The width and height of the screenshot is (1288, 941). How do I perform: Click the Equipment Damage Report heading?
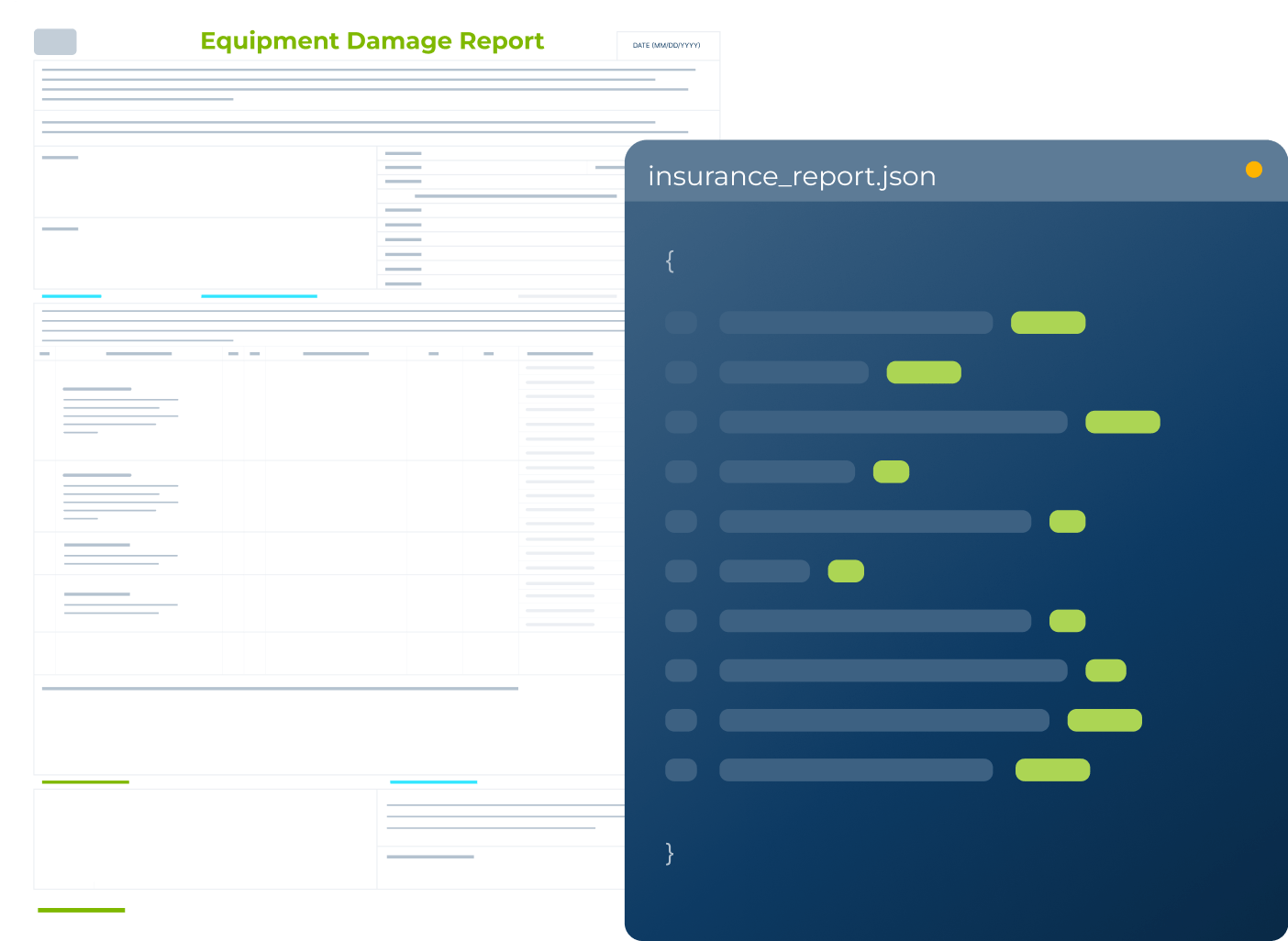(372, 41)
